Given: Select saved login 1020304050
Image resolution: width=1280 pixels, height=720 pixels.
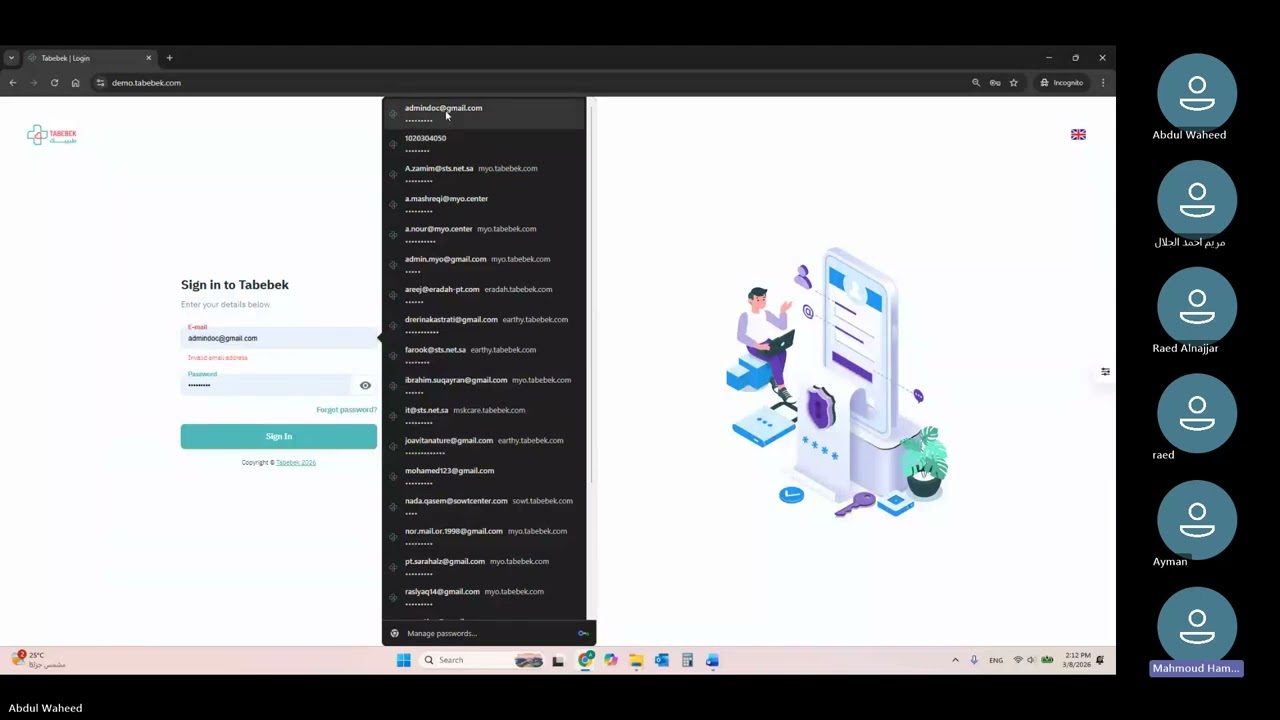Looking at the screenshot, I should point(484,143).
